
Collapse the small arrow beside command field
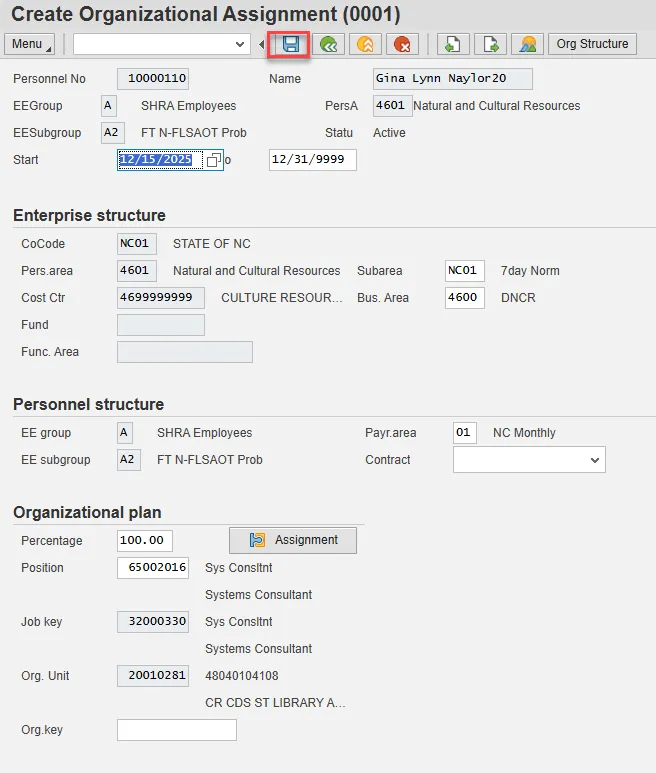coord(262,44)
